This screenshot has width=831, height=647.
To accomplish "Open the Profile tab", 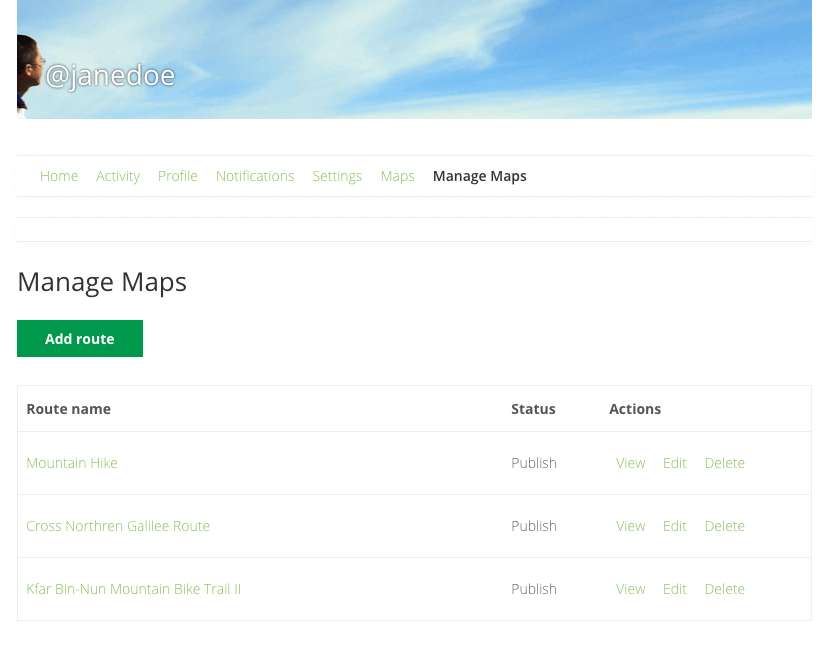I will [178, 176].
